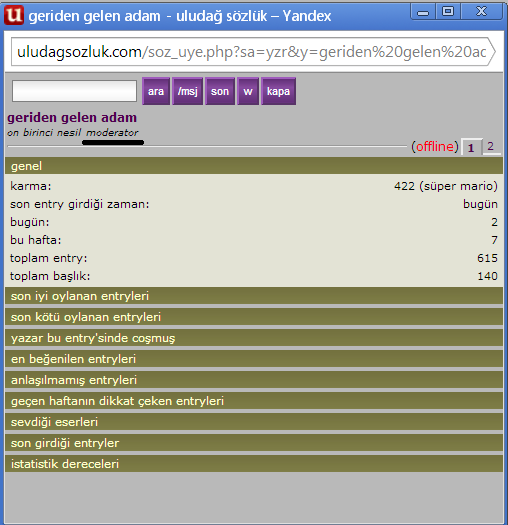Click the 'w' button
The width and height of the screenshot is (508, 525).
click(248, 91)
